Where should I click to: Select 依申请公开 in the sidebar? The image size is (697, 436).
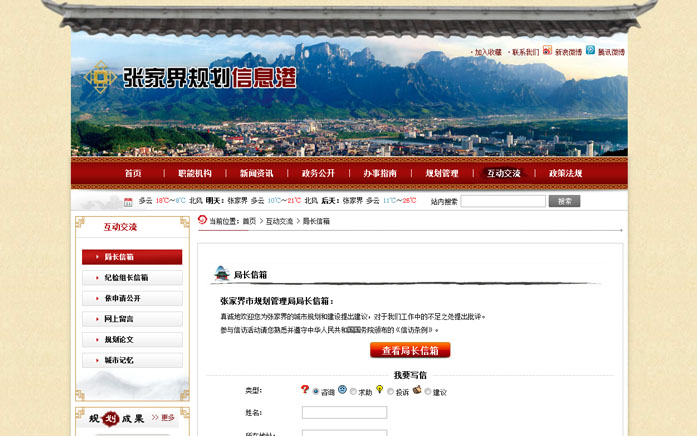click(132, 298)
